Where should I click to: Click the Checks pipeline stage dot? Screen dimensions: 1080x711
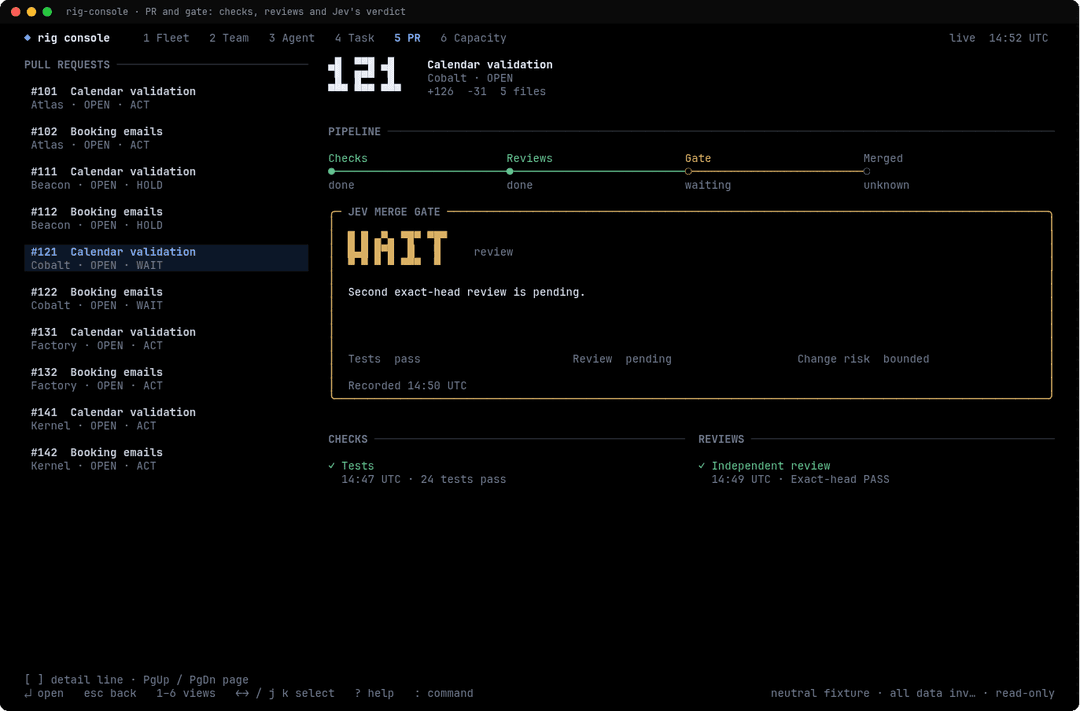[x=332, y=172]
